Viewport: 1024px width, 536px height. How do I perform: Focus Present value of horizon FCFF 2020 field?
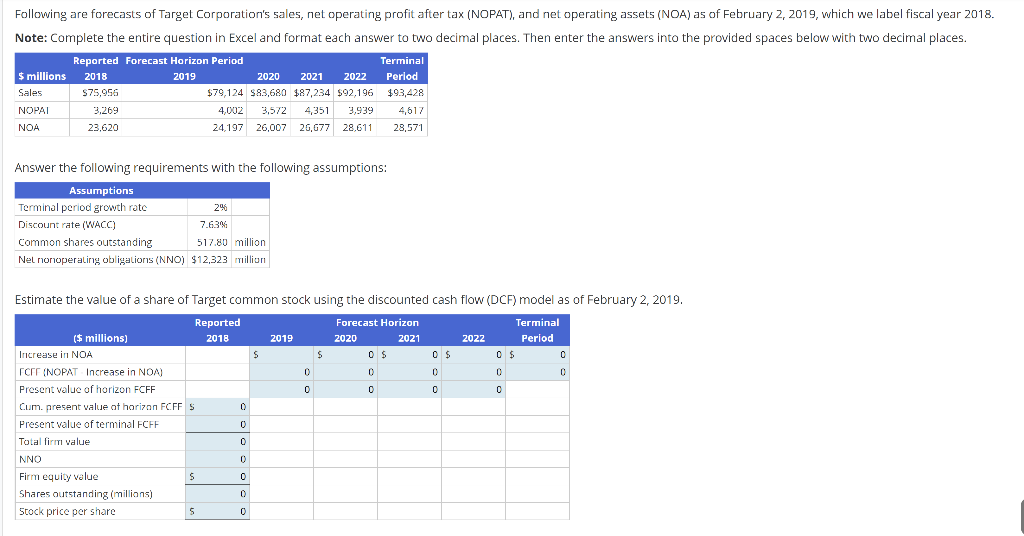(x=345, y=390)
